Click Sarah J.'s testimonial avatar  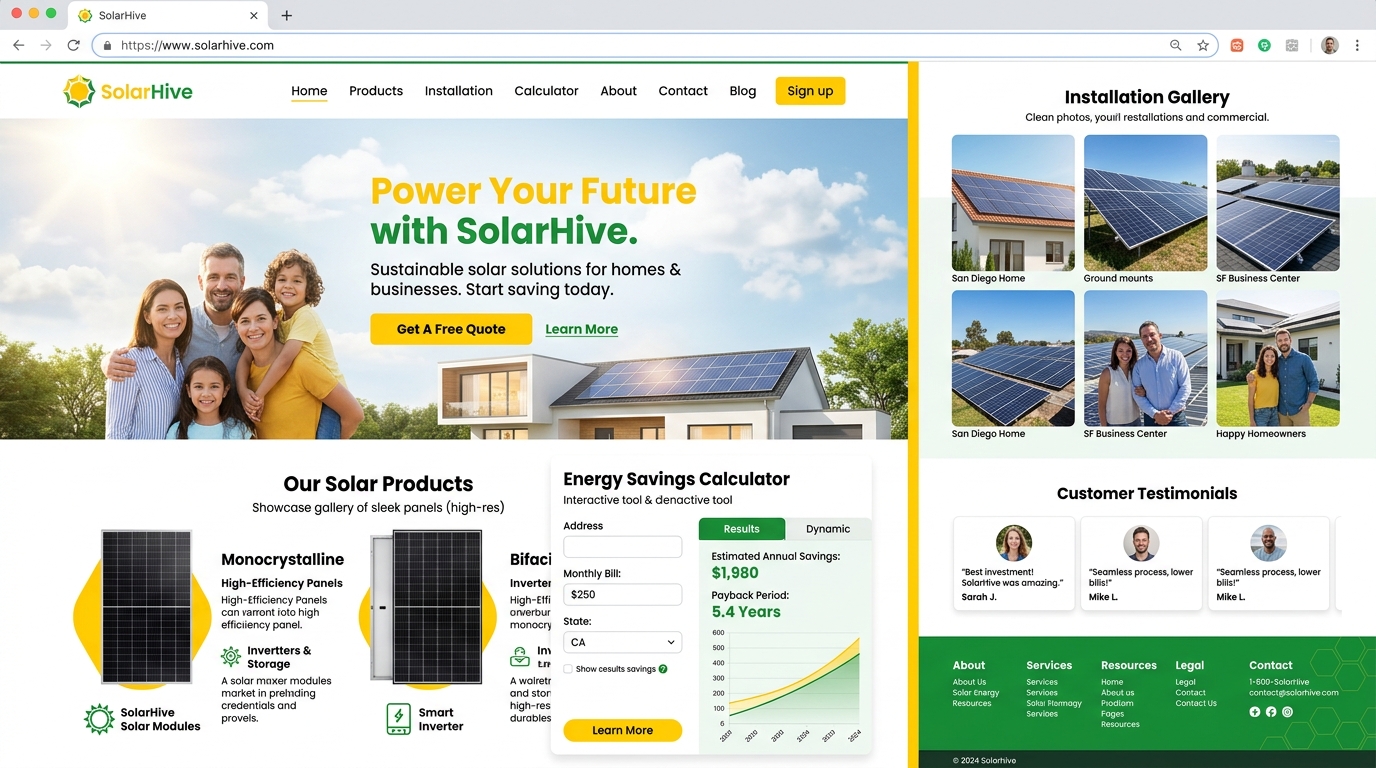[x=1014, y=543]
